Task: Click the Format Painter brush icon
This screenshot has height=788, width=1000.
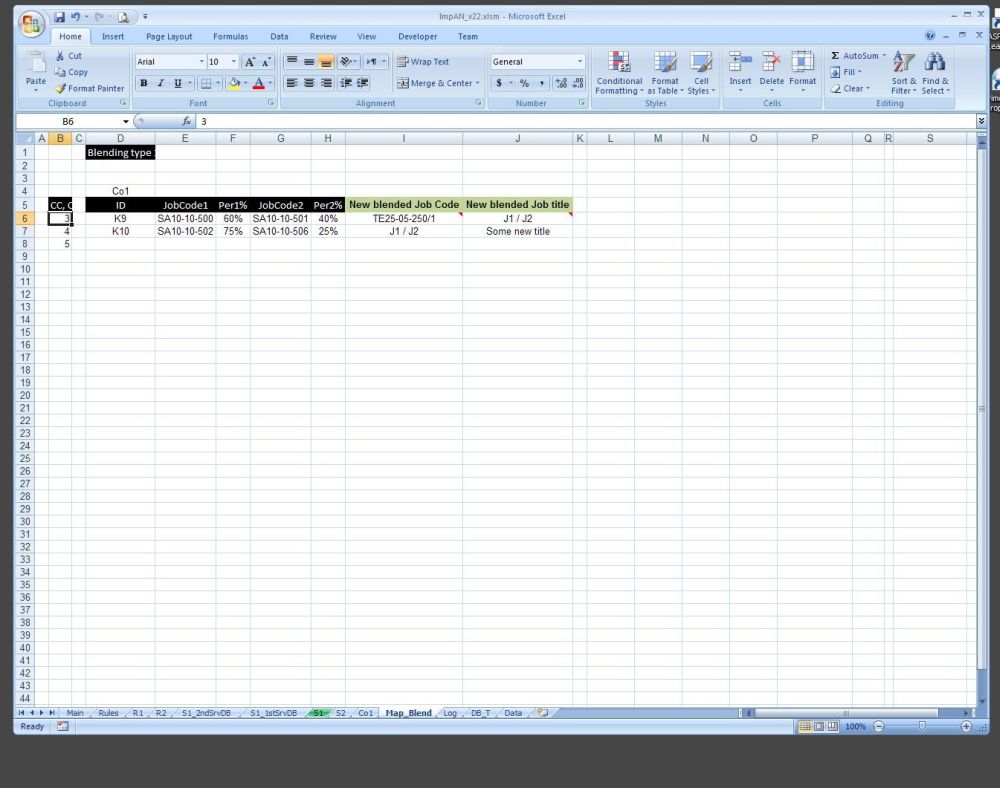Action: pos(61,89)
